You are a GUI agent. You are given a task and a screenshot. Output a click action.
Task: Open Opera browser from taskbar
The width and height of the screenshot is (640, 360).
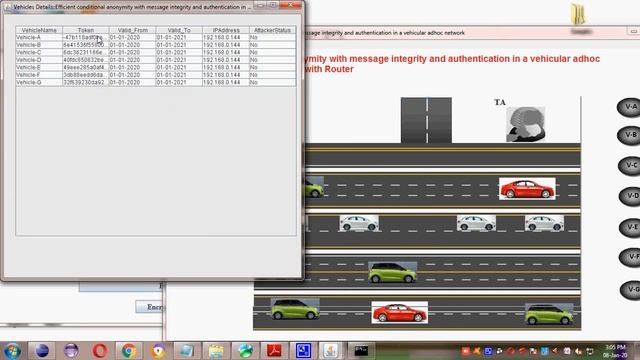pyautogui.click(x=100, y=351)
